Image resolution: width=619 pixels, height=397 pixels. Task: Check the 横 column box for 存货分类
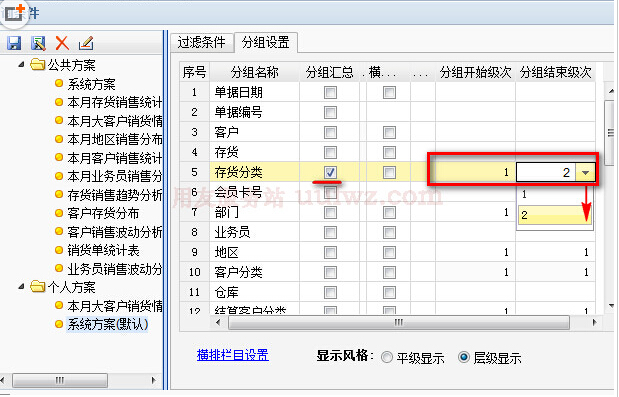coord(389,172)
